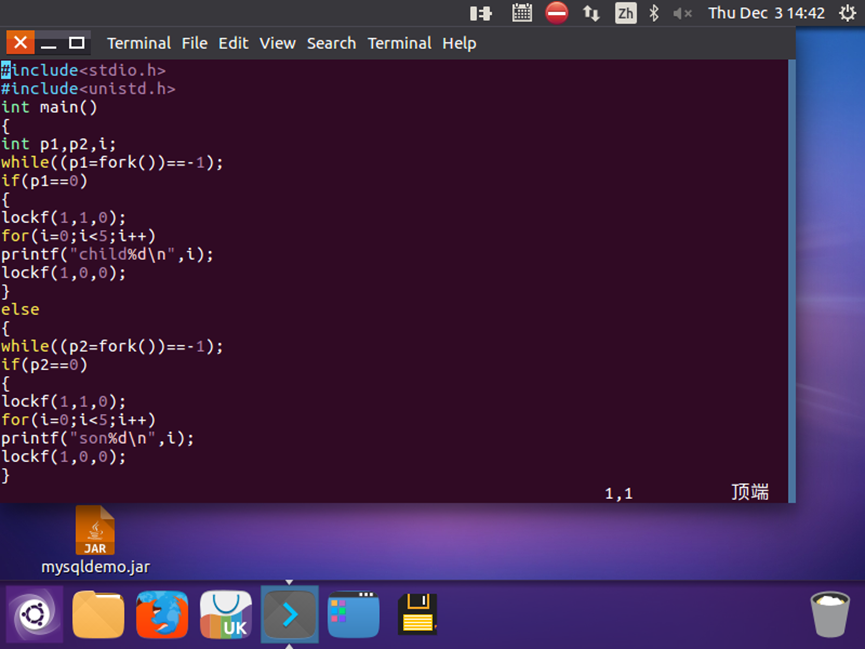Minimize the terminal window
Image resolution: width=865 pixels, height=649 pixels.
click(49, 44)
